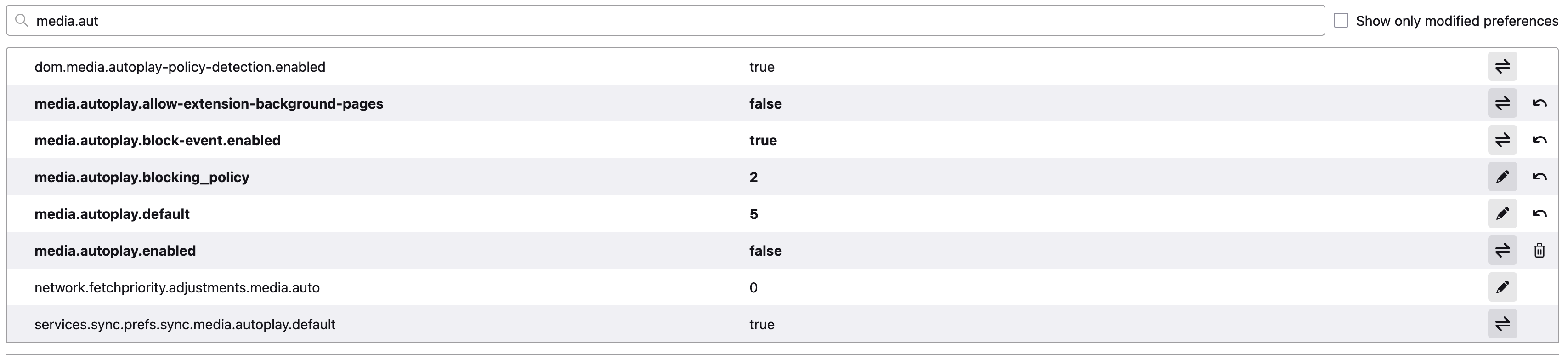The height and width of the screenshot is (355, 1568).
Task: Toggle services.sync.prefs.sync.media.autoplay.default value
Action: [1502, 324]
